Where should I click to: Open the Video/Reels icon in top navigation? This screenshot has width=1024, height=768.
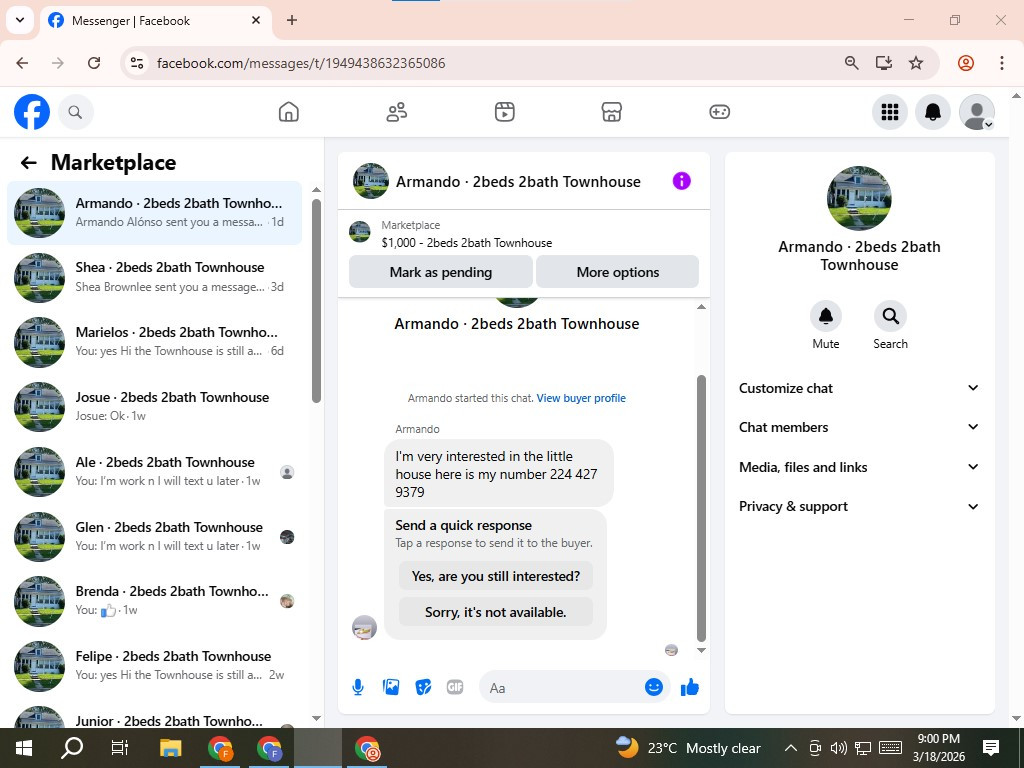(x=504, y=112)
